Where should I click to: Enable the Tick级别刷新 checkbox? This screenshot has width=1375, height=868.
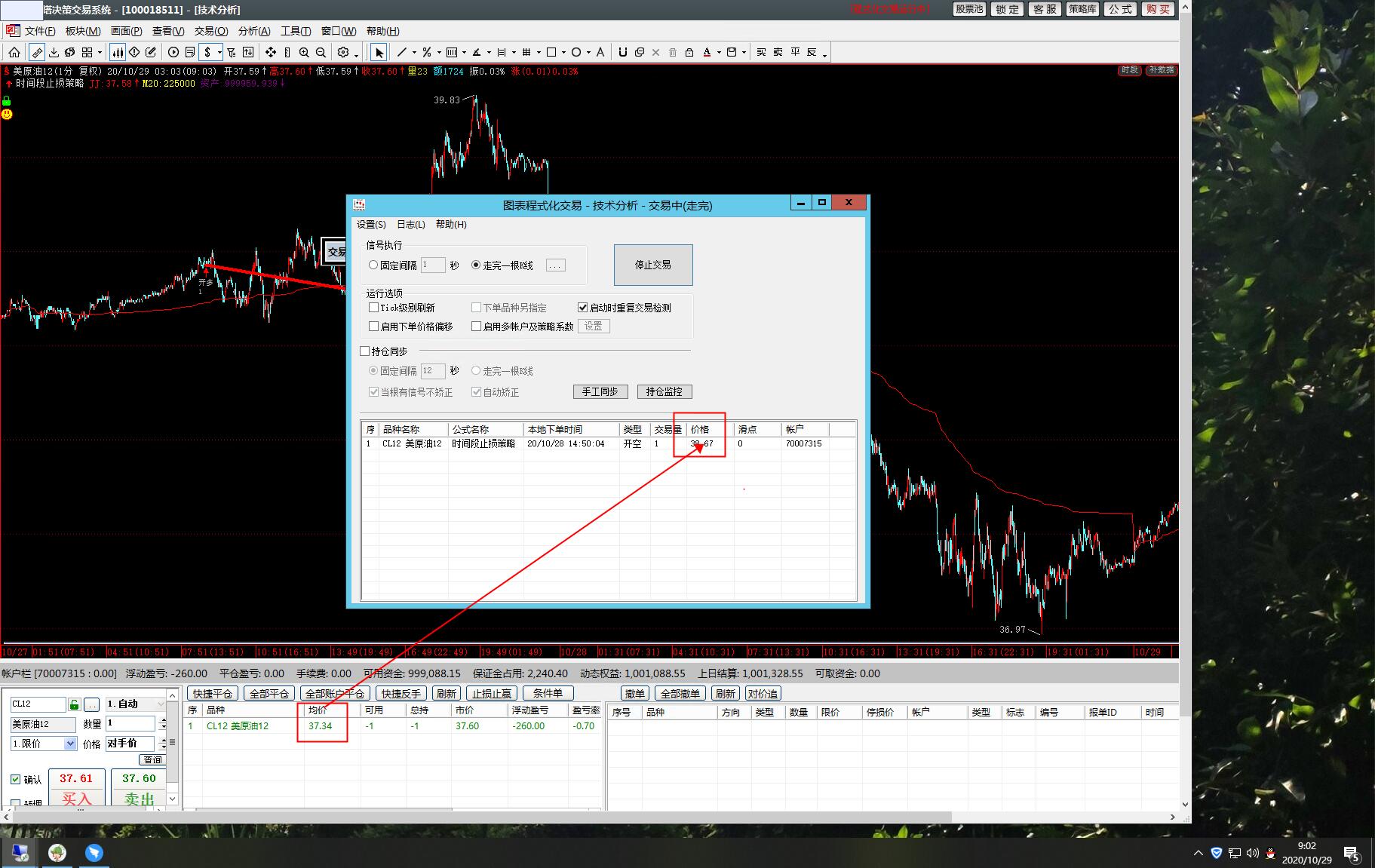[x=373, y=308]
